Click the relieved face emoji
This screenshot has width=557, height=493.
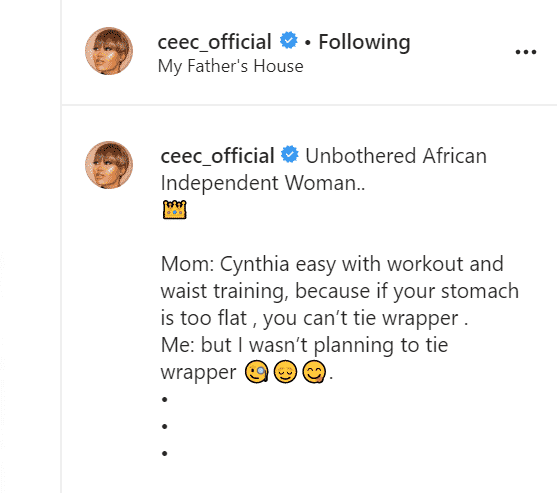pos(285,372)
